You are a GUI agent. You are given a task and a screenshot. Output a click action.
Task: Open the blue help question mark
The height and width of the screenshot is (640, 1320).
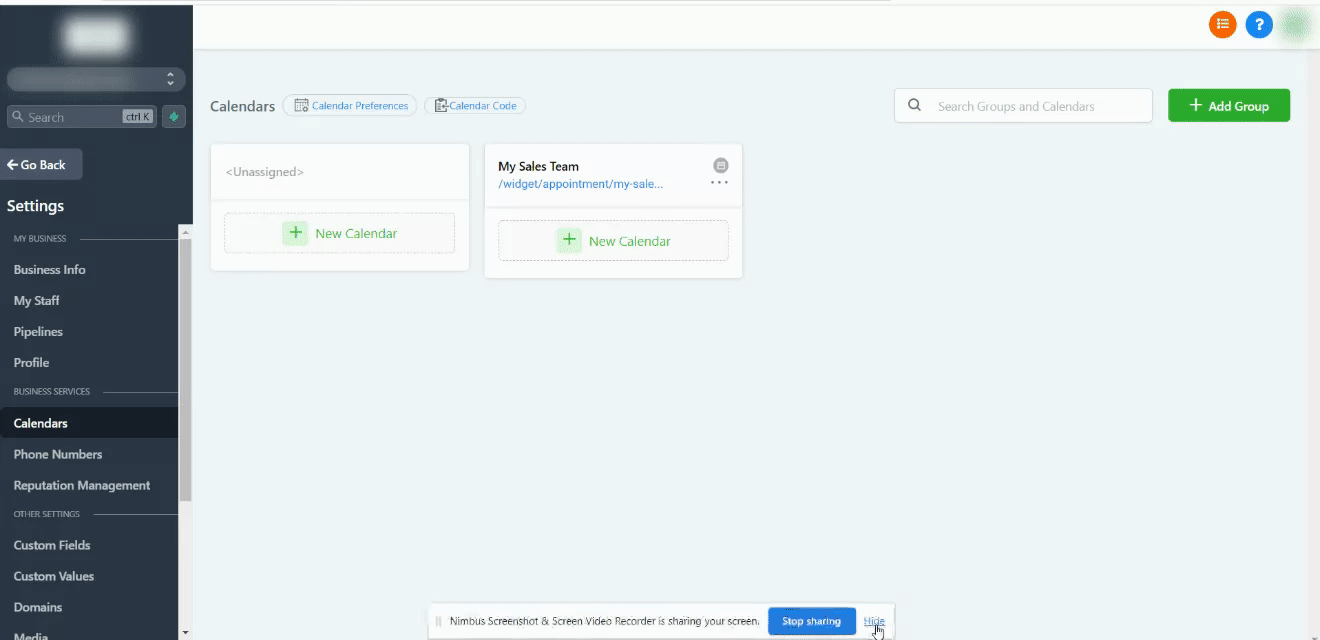[x=1259, y=24]
